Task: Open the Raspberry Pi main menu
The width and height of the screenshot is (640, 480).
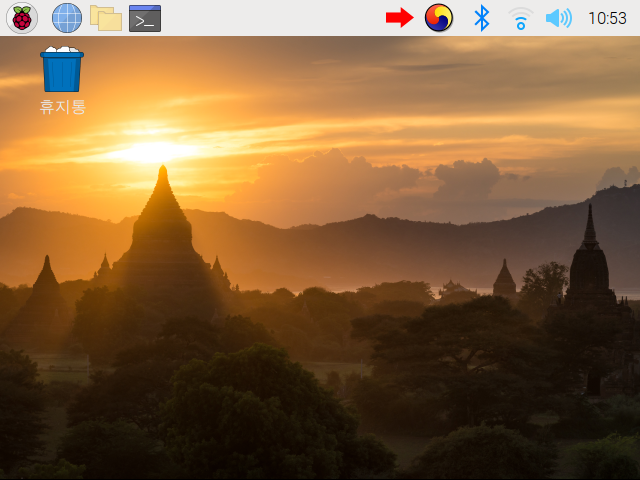Action: (x=22, y=18)
